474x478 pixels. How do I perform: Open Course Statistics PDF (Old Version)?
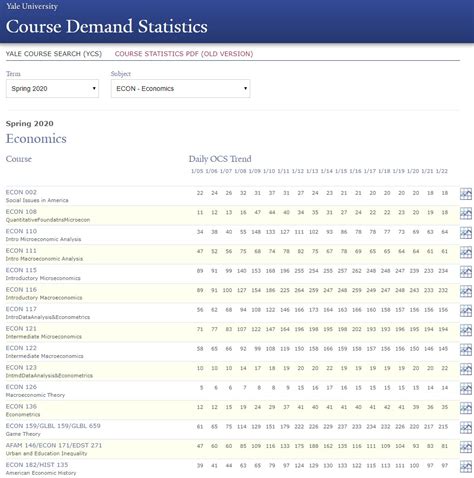pyautogui.click(x=184, y=54)
